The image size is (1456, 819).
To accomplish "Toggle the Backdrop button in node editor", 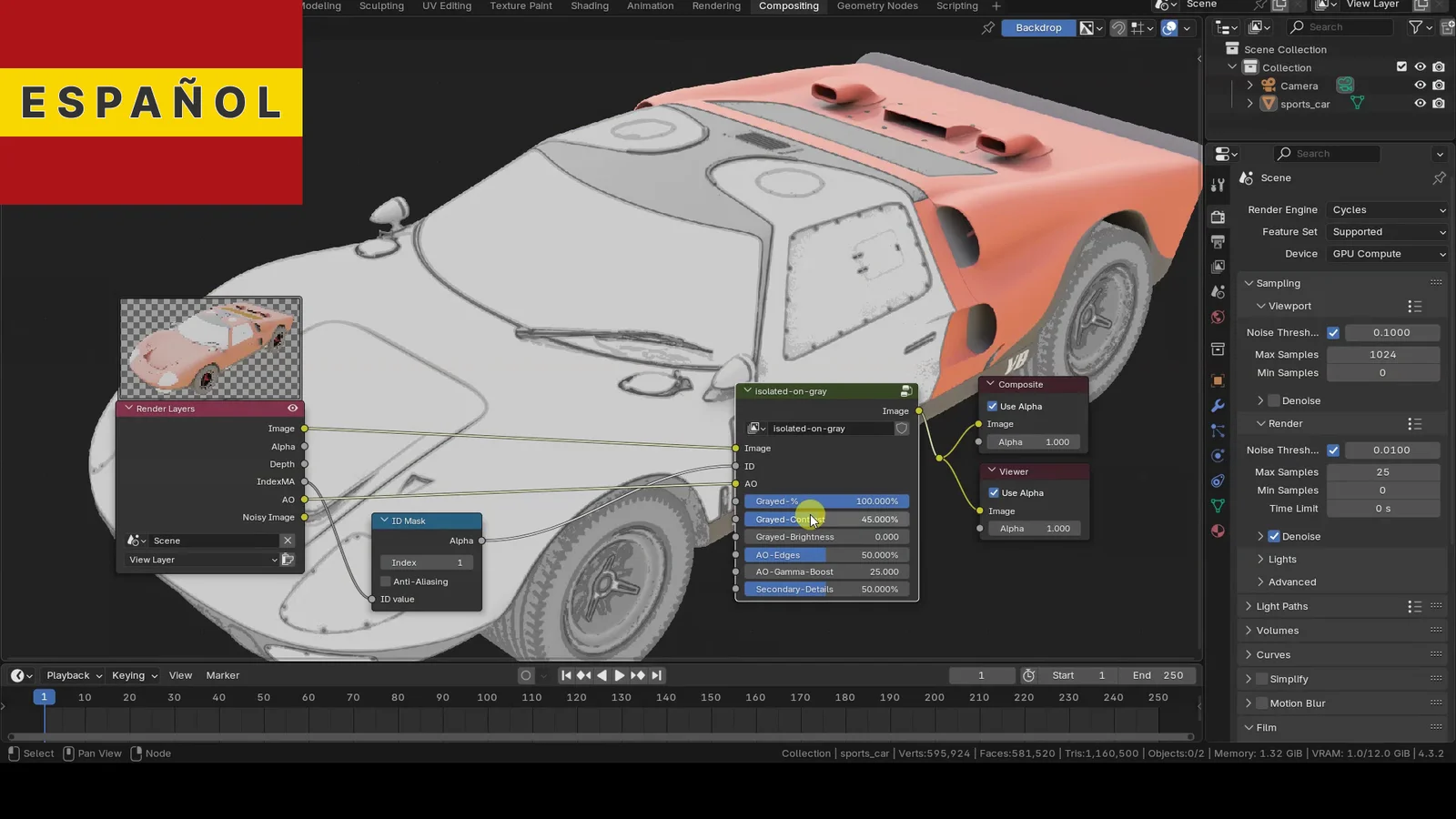I will [x=1038, y=28].
